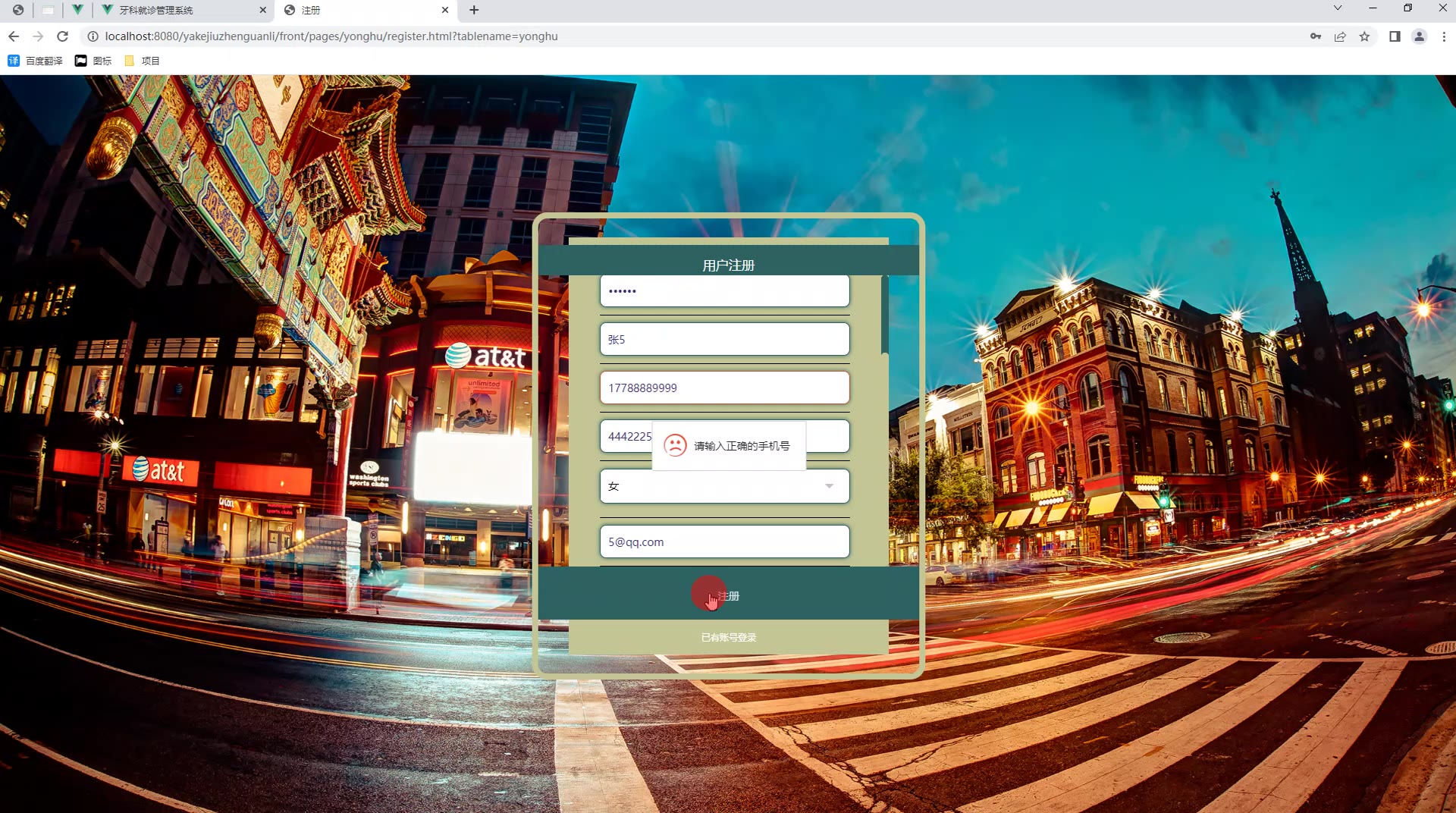
Task: Open 图标 bookmark
Action: pyautogui.click(x=93, y=61)
